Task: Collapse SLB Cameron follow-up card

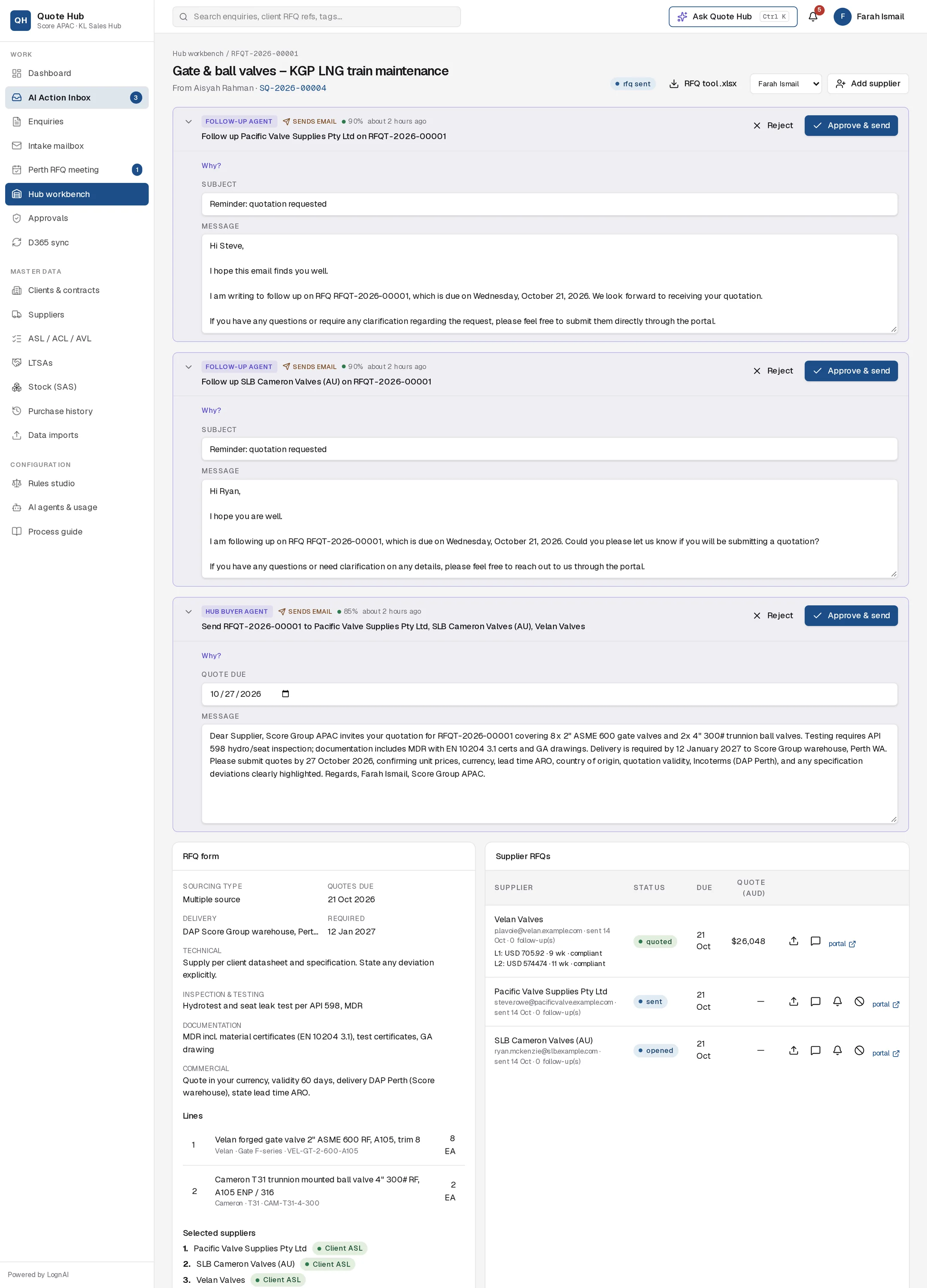Action: point(188,367)
